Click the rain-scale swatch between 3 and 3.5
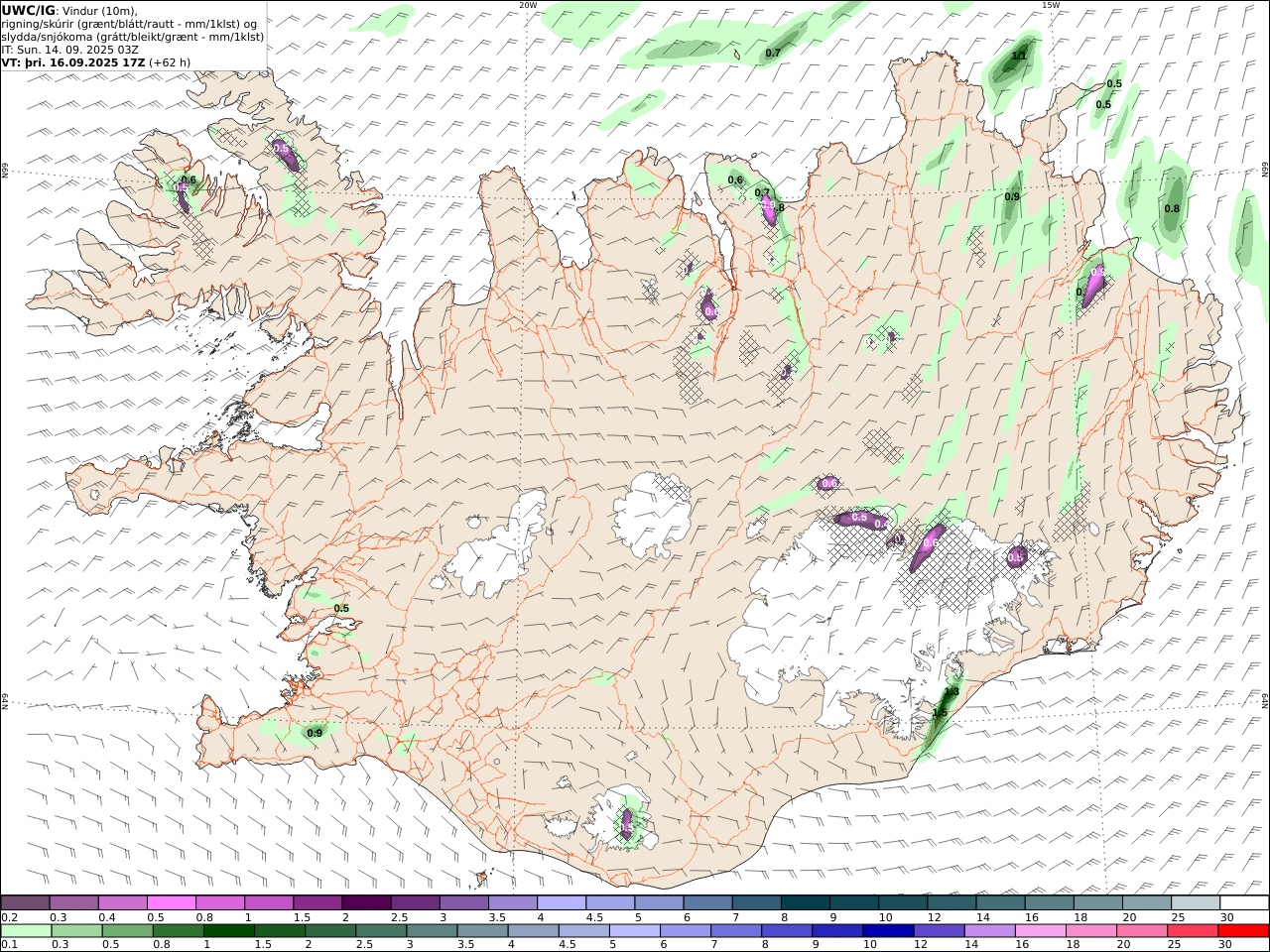This screenshot has width=1270, height=952. coord(433,931)
